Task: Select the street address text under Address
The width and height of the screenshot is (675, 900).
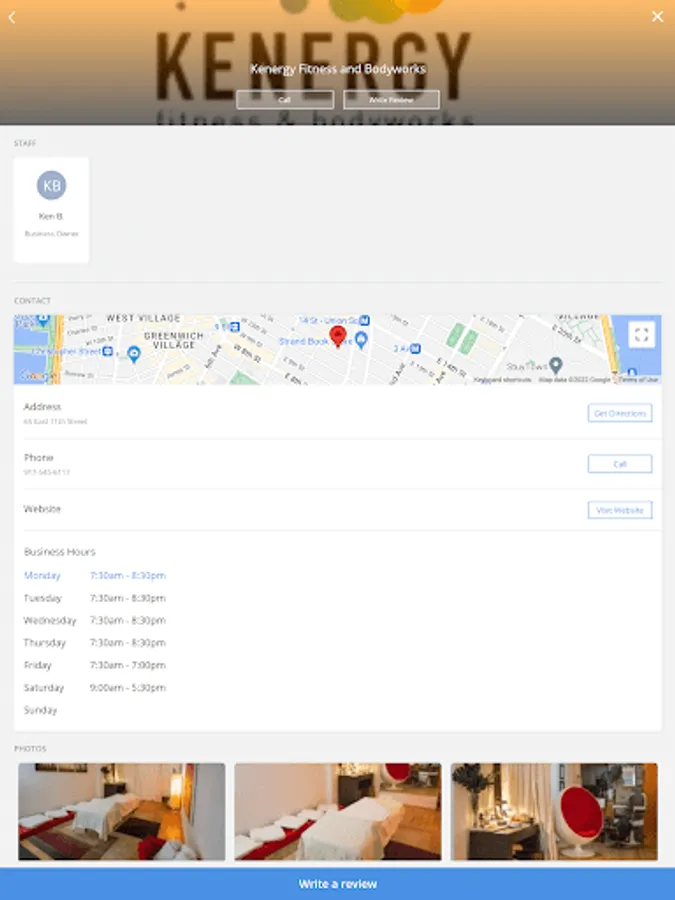Action: coord(55,422)
